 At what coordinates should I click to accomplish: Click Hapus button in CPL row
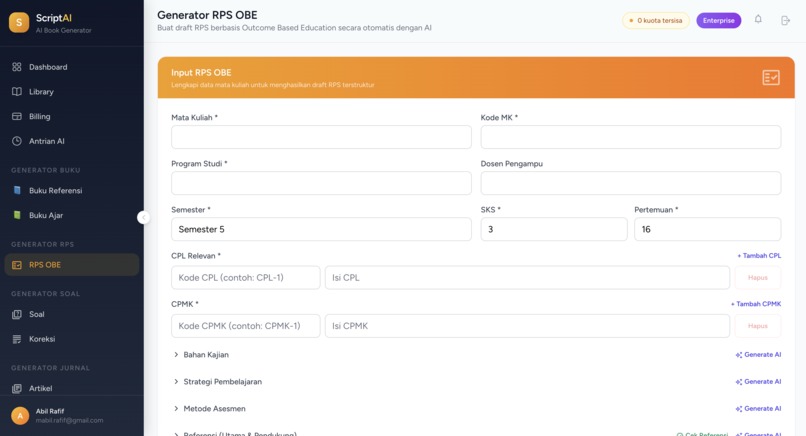(758, 278)
